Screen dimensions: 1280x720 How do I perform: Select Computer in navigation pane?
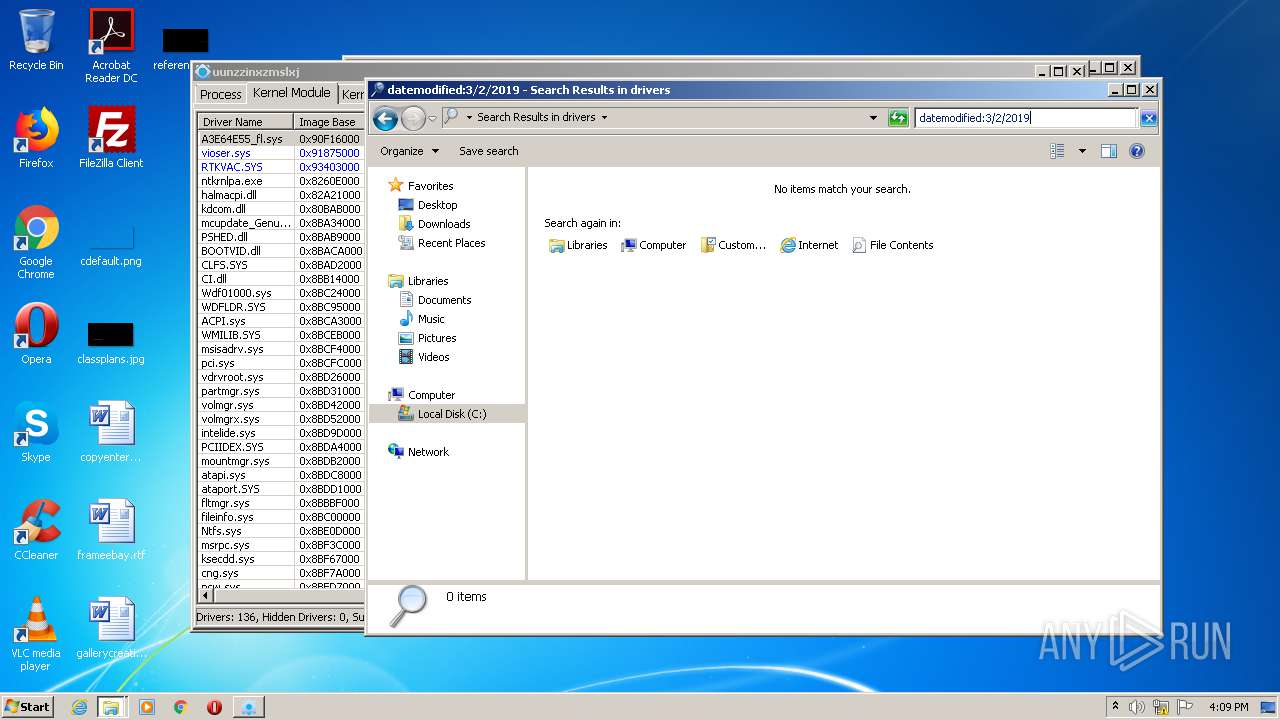click(x=421, y=395)
